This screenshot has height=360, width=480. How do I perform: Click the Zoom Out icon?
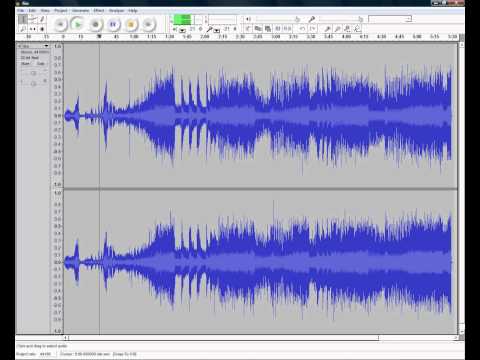pos(337,29)
